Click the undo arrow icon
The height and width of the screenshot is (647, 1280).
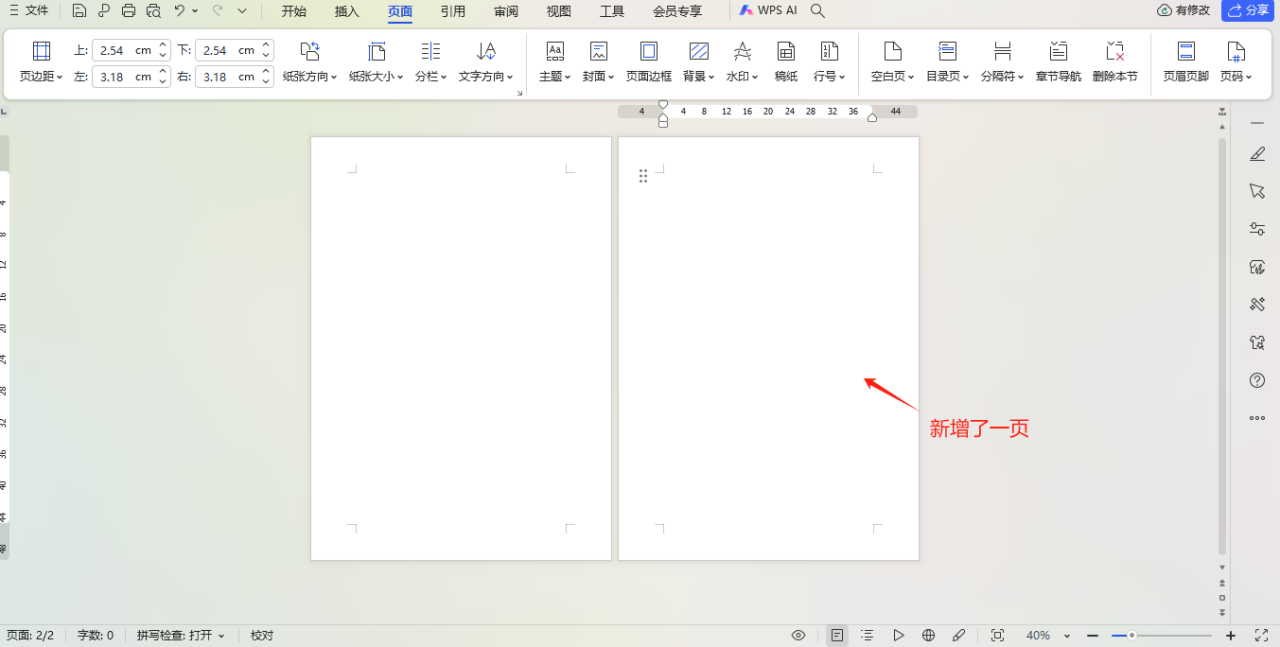[x=179, y=11]
